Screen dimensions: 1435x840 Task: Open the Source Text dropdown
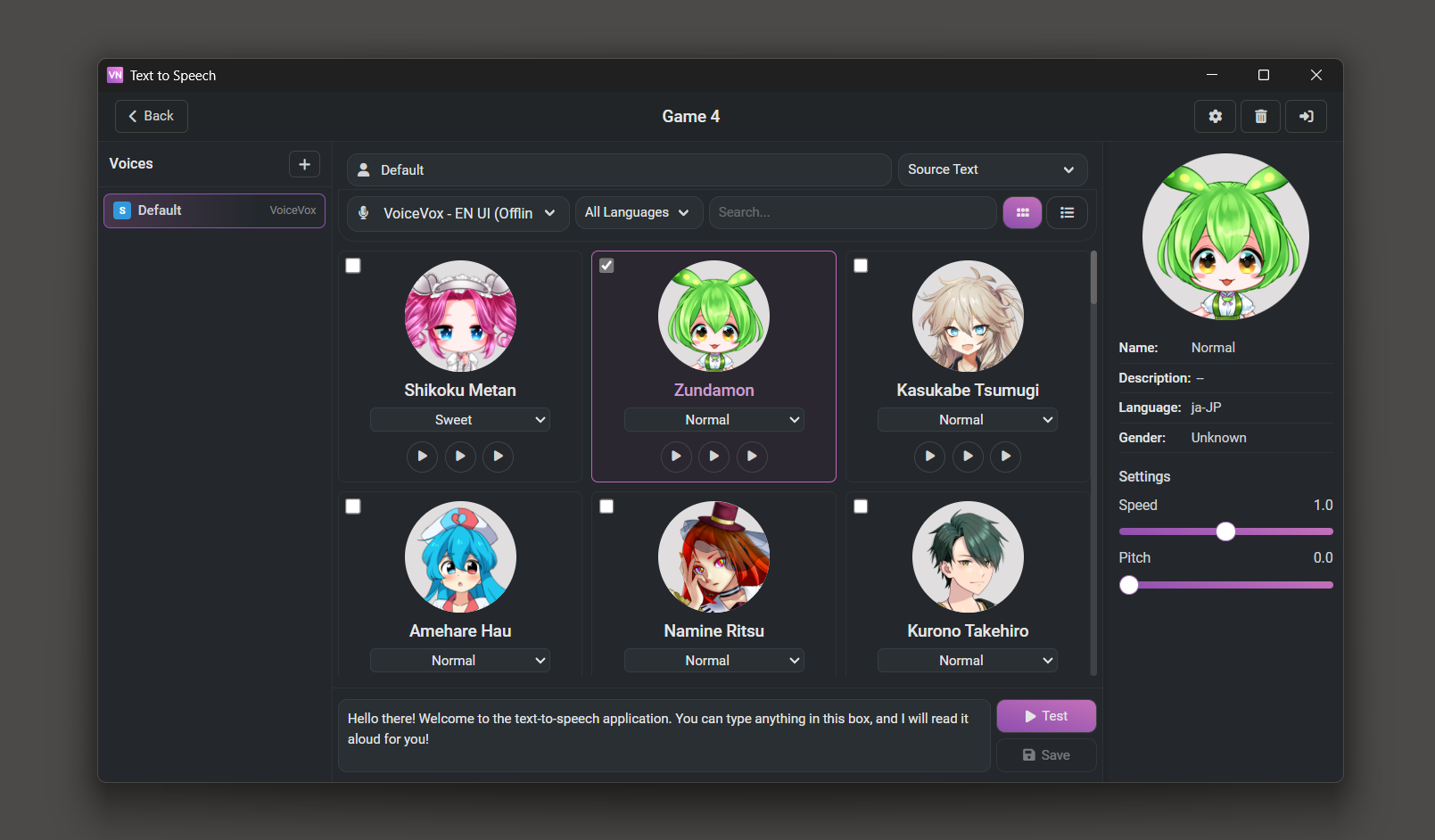coord(992,169)
